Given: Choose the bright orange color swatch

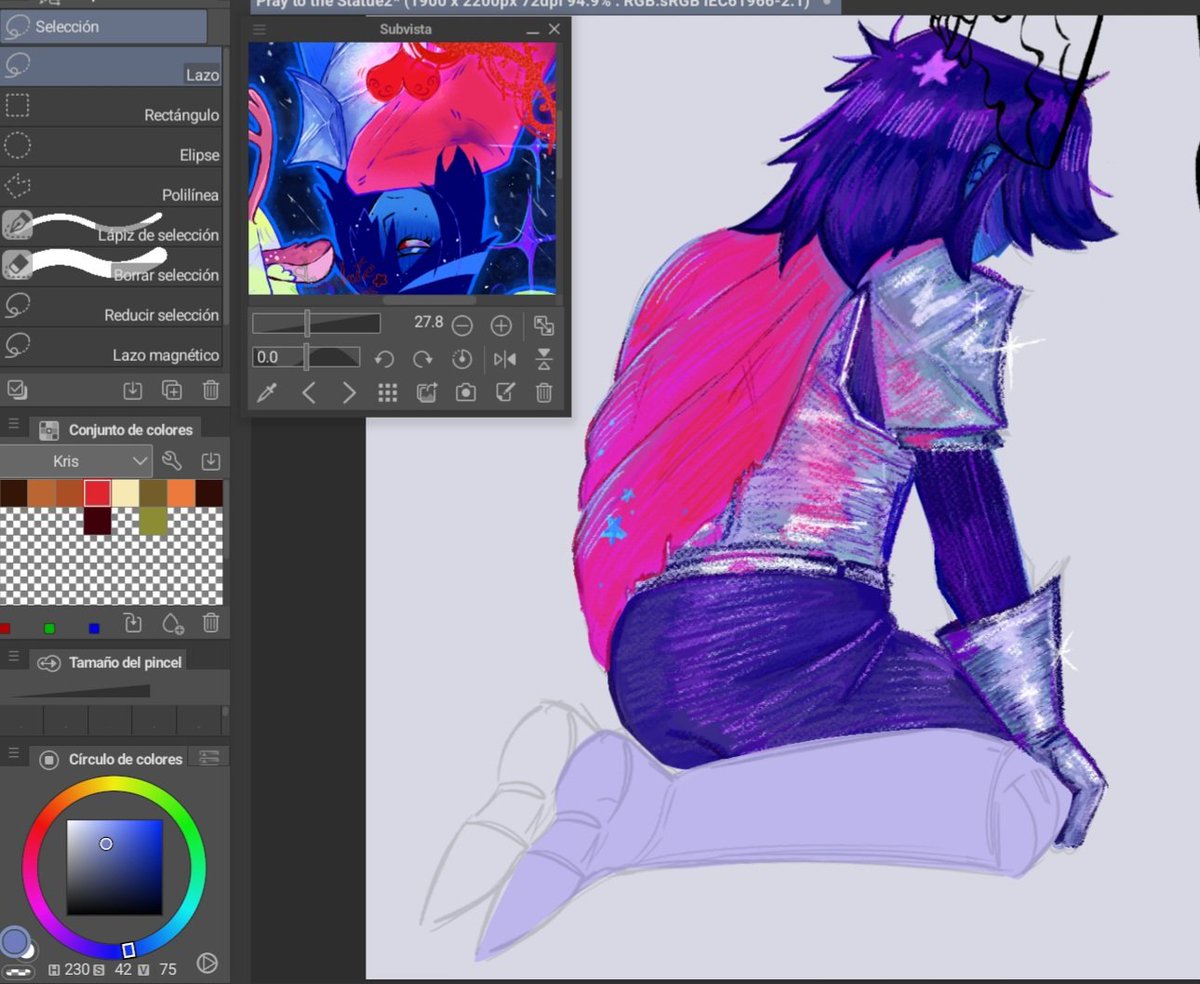Looking at the screenshot, I should (x=181, y=493).
